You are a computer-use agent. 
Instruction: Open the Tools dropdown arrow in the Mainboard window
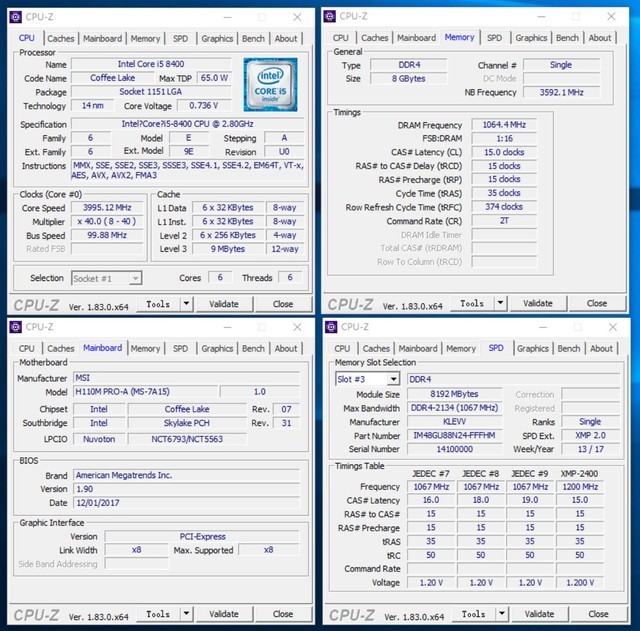pos(186,614)
